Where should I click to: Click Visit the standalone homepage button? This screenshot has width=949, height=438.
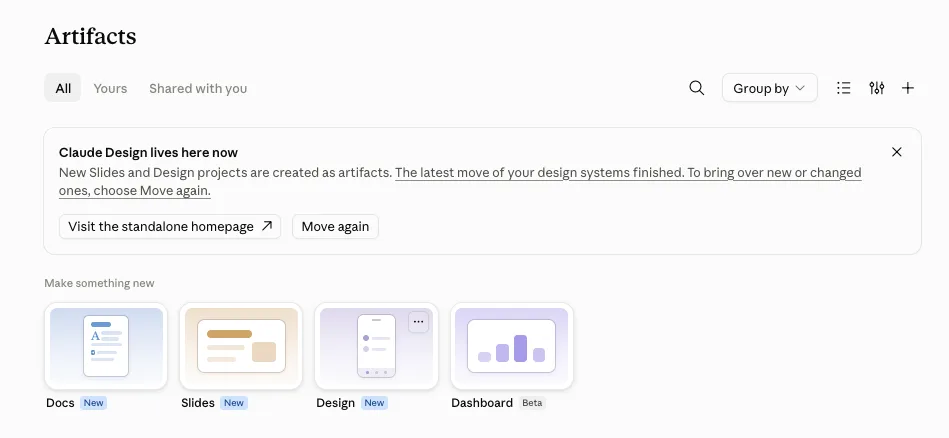[x=170, y=226]
